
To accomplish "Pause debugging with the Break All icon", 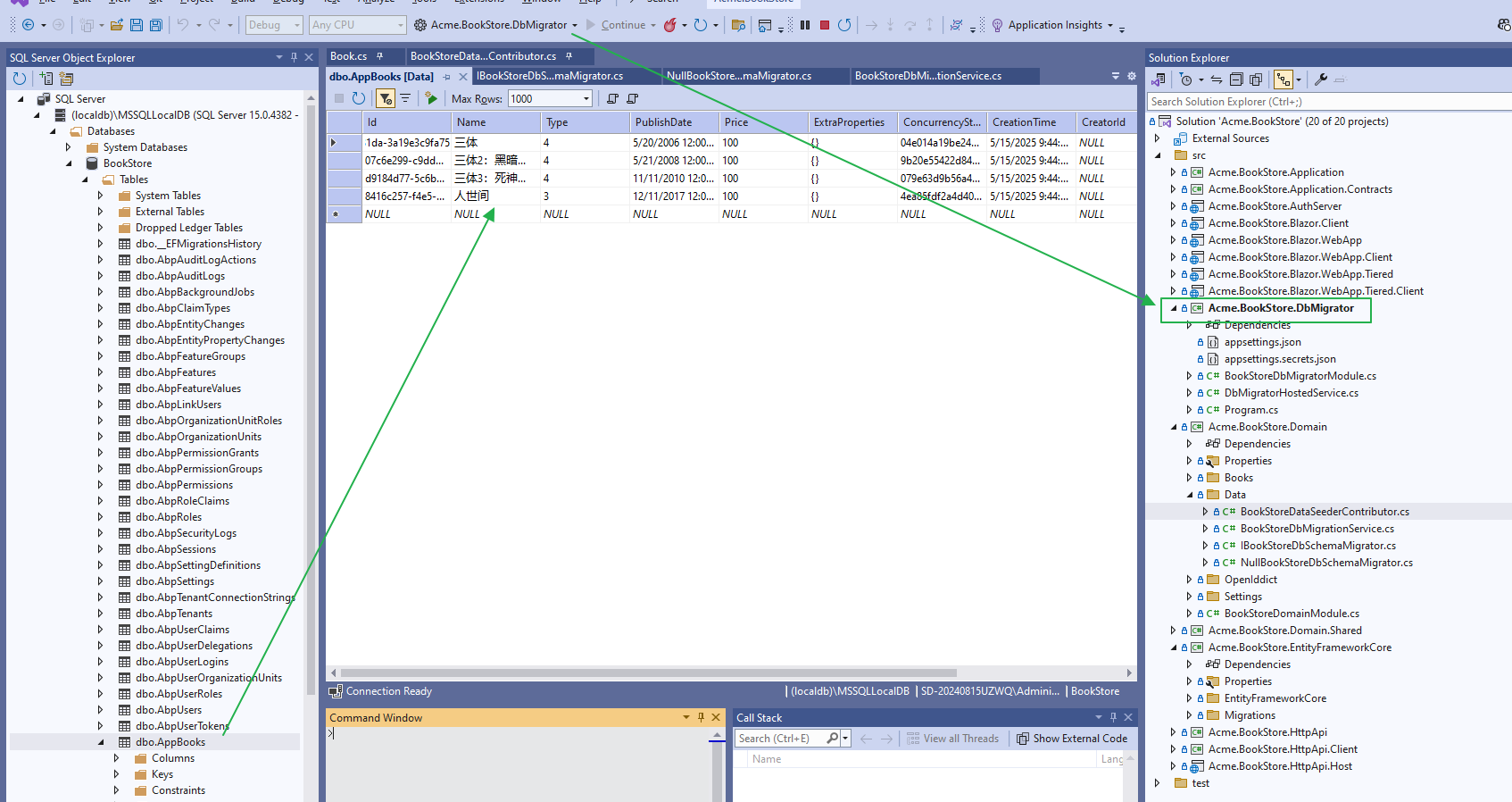I will point(805,25).
